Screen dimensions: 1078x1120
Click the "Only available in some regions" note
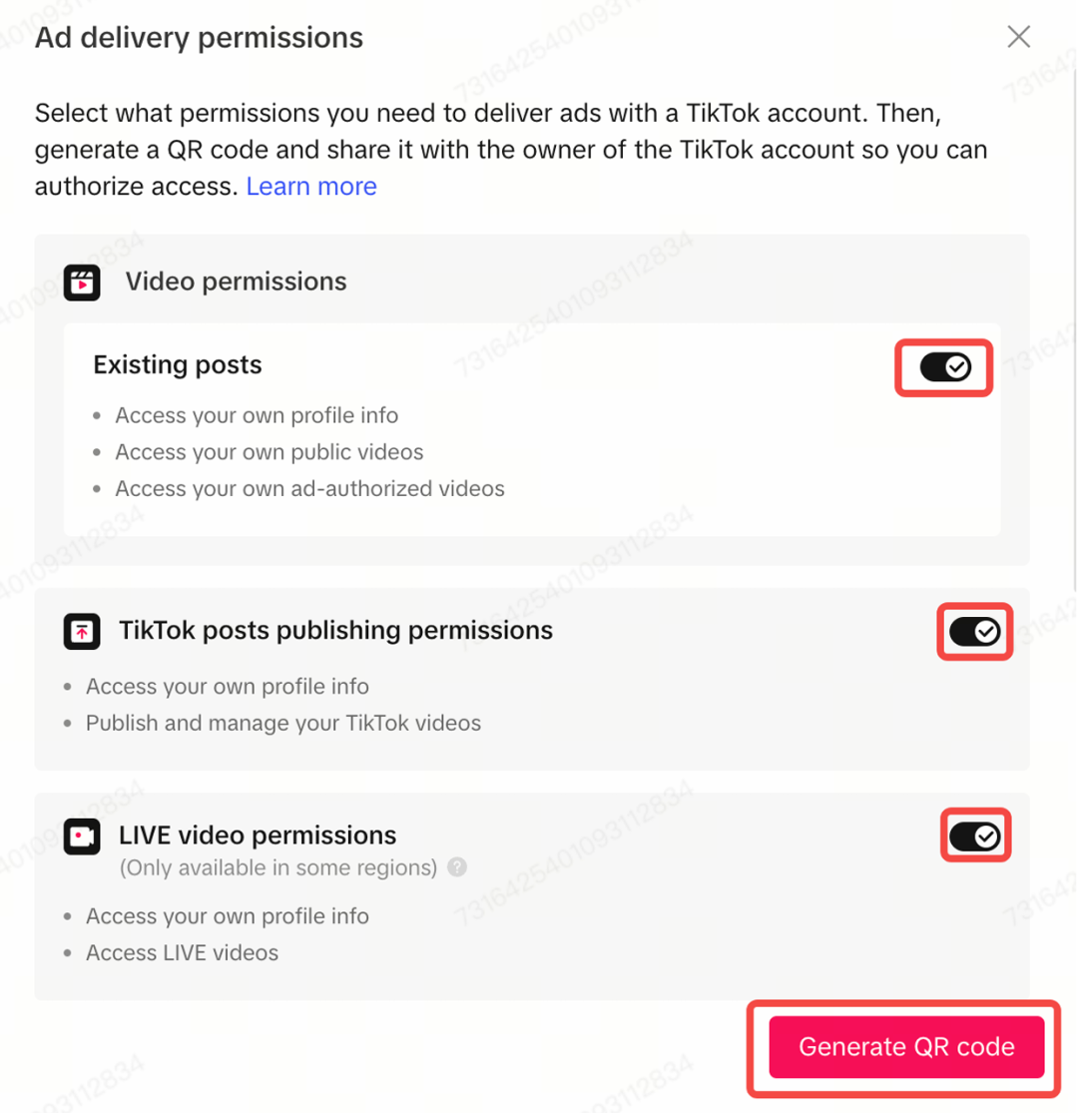coord(278,867)
